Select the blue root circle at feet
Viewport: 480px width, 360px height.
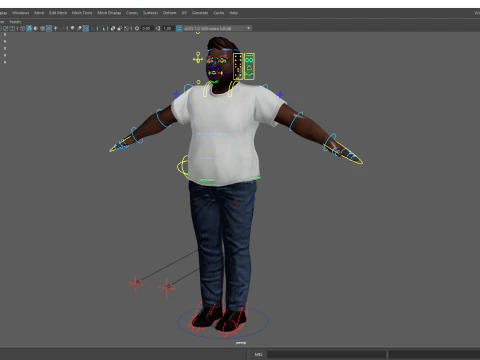[x=223, y=322]
